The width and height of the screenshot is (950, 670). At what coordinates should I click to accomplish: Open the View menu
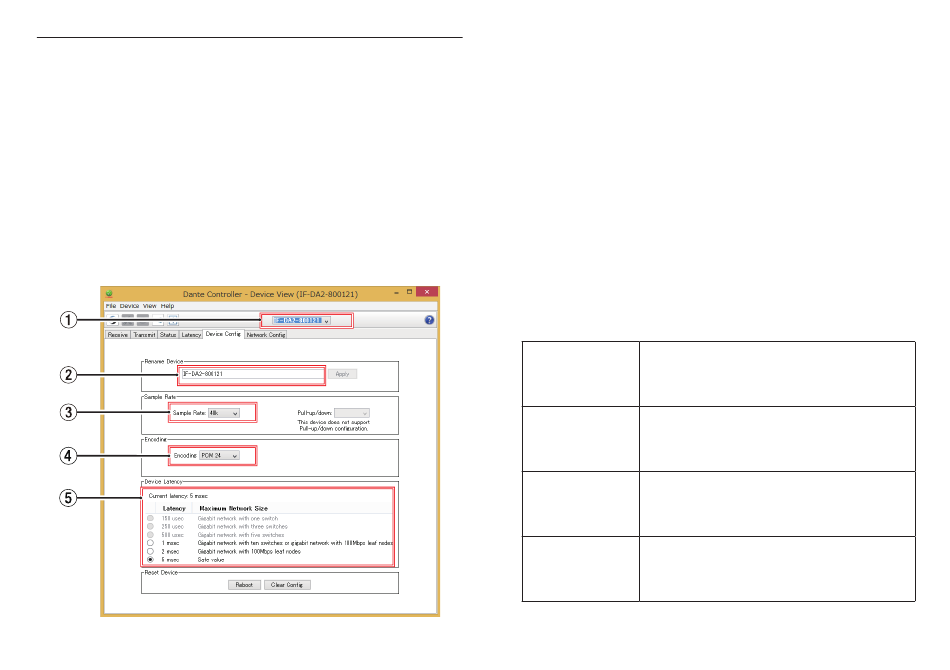tap(150, 306)
